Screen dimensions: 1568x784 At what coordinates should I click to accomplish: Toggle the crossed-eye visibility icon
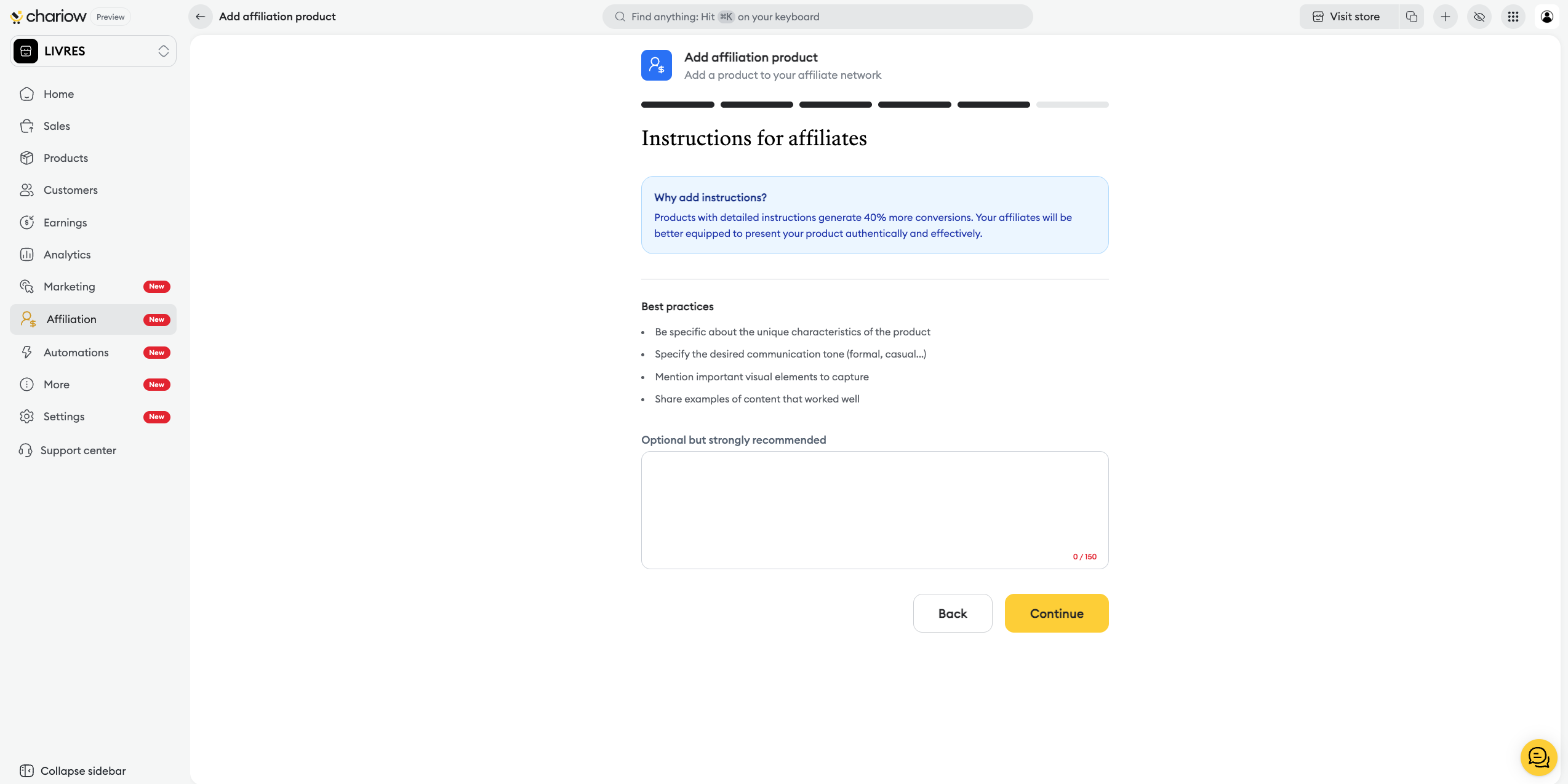[x=1479, y=17]
